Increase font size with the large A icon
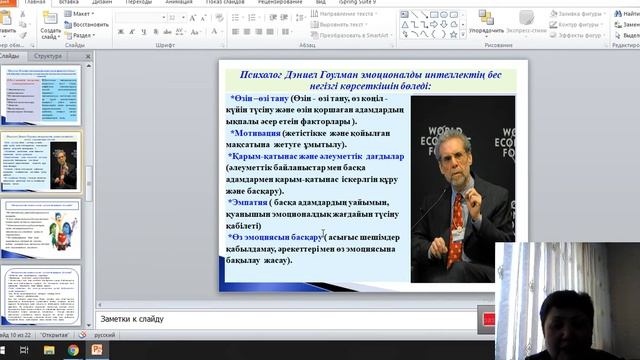Viewport: 640px width, 360px height. pyautogui.click(x=193, y=18)
